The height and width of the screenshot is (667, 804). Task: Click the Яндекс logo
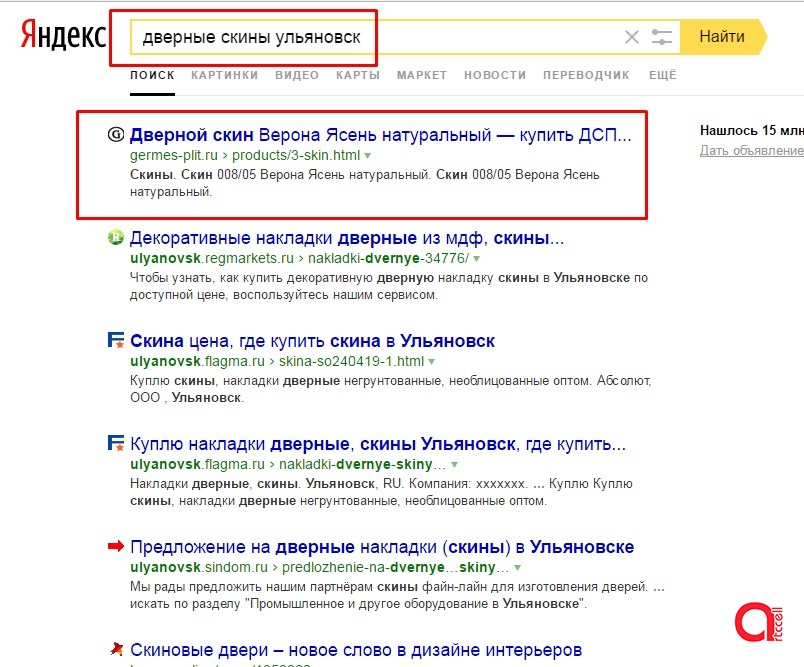pos(63,35)
